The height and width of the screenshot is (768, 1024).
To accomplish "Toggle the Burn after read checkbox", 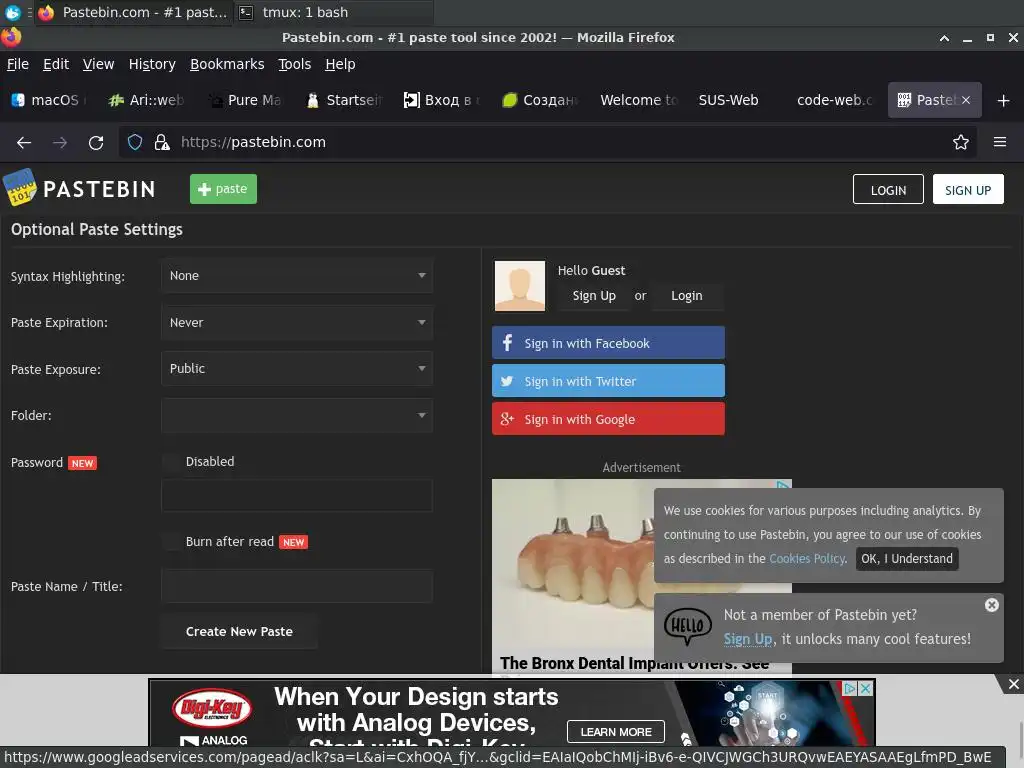I will (x=172, y=542).
